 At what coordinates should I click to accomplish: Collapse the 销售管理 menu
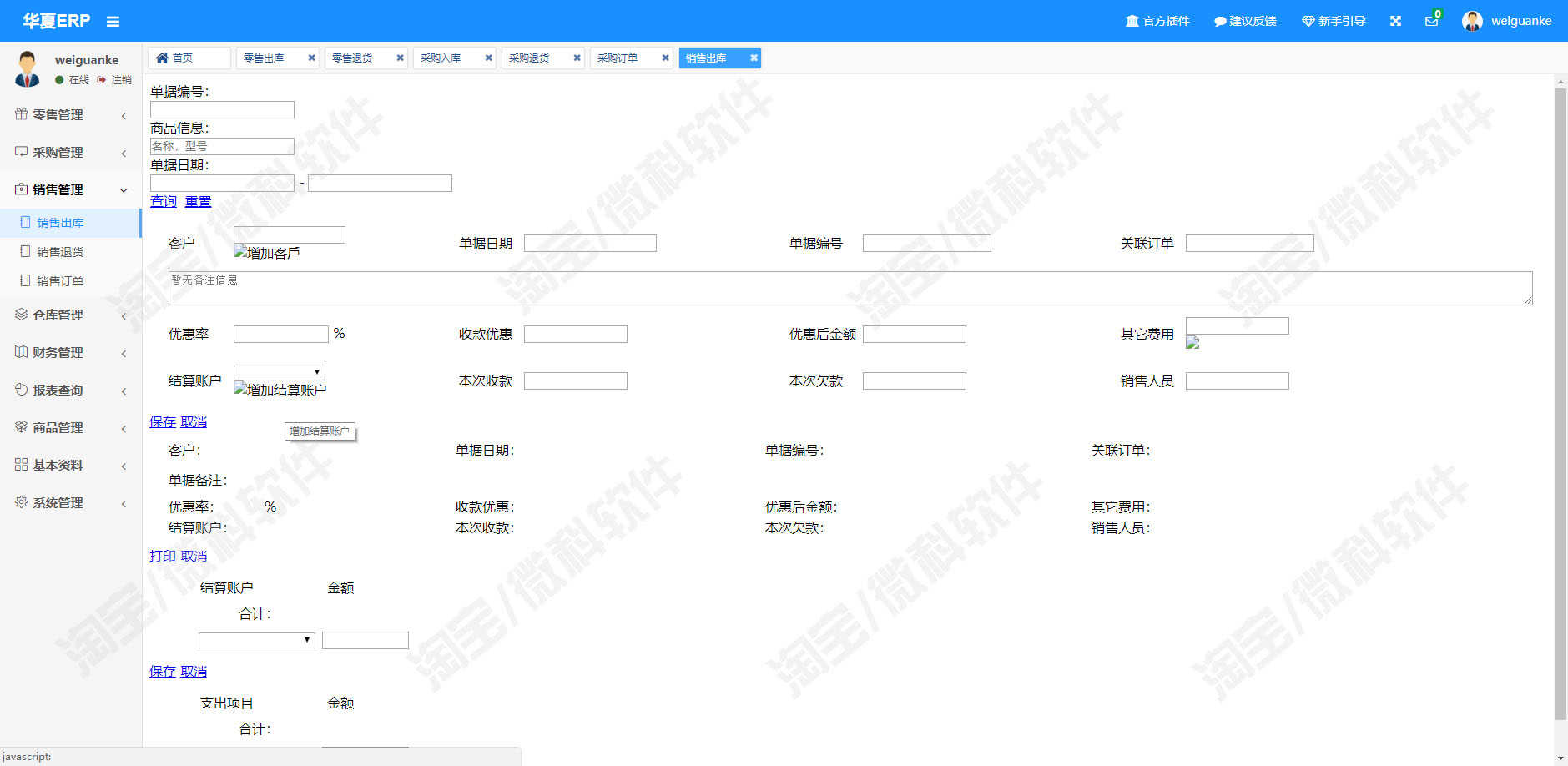point(71,190)
